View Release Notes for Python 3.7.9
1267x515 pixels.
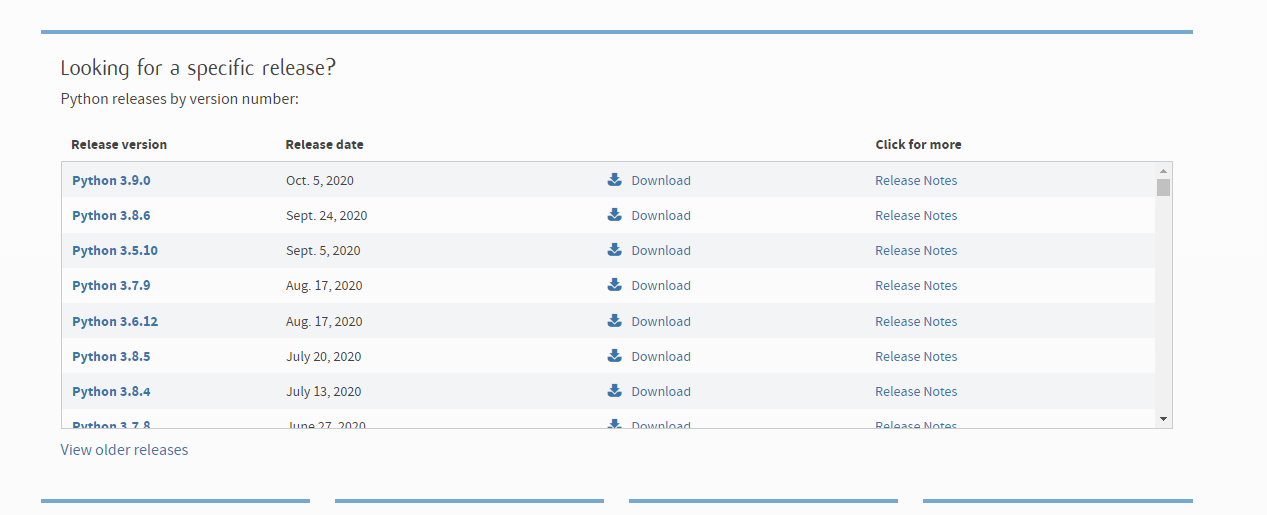click(916, 286)
